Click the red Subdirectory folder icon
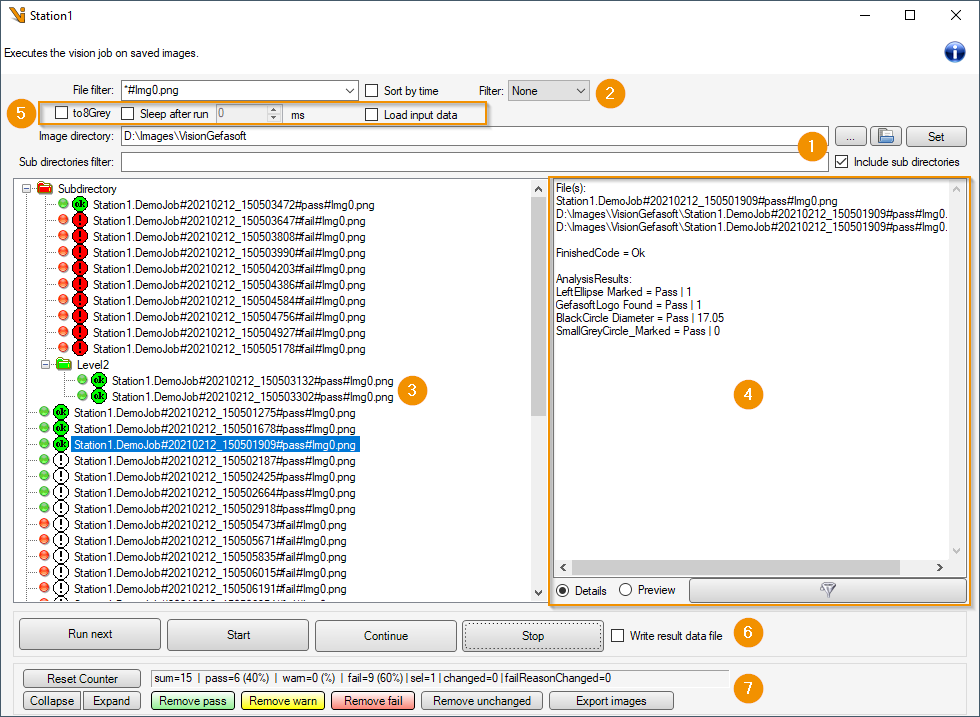980x717 pixels. point(44,188)
